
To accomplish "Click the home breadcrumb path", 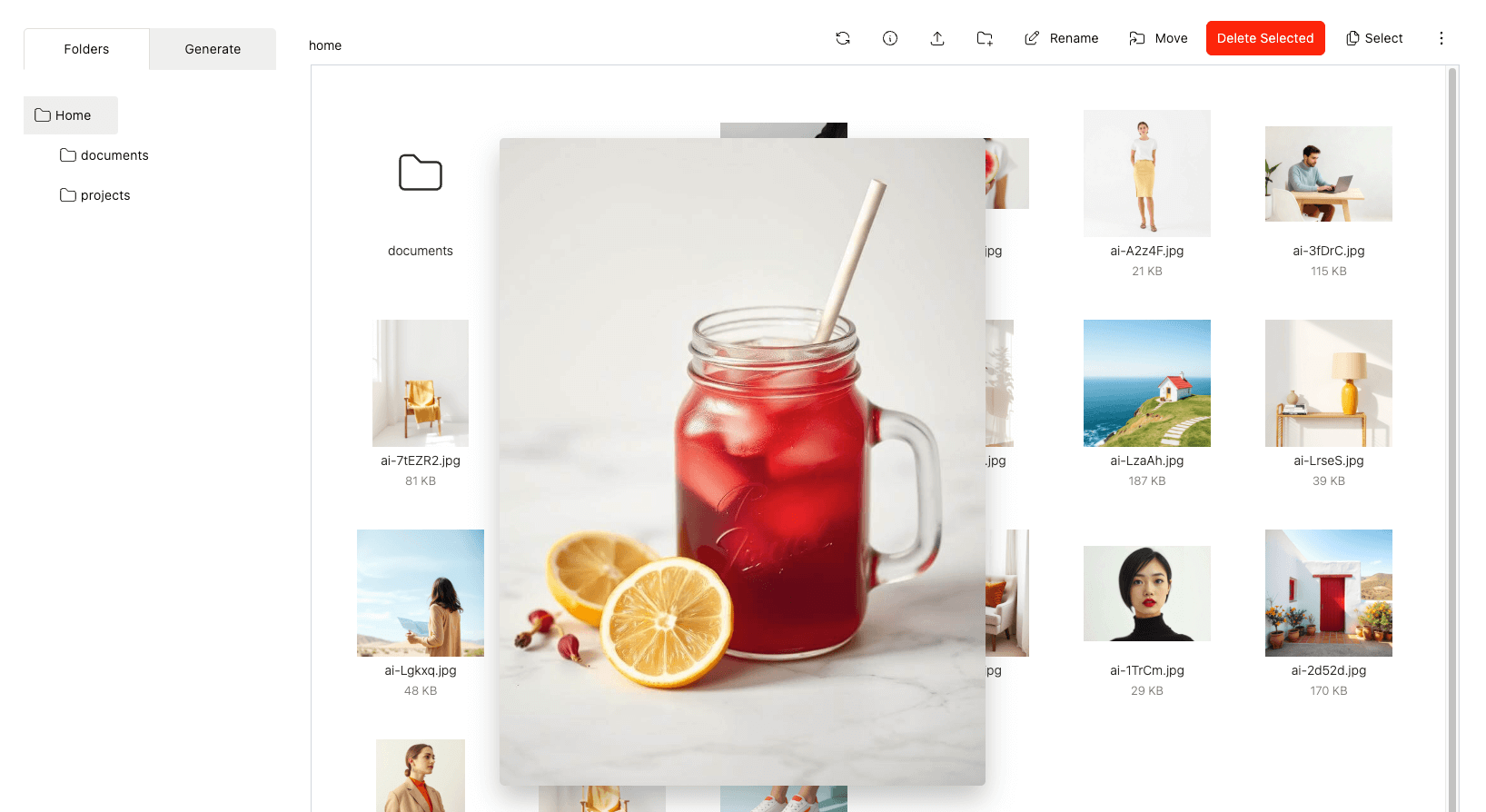I will click(325, 45).
